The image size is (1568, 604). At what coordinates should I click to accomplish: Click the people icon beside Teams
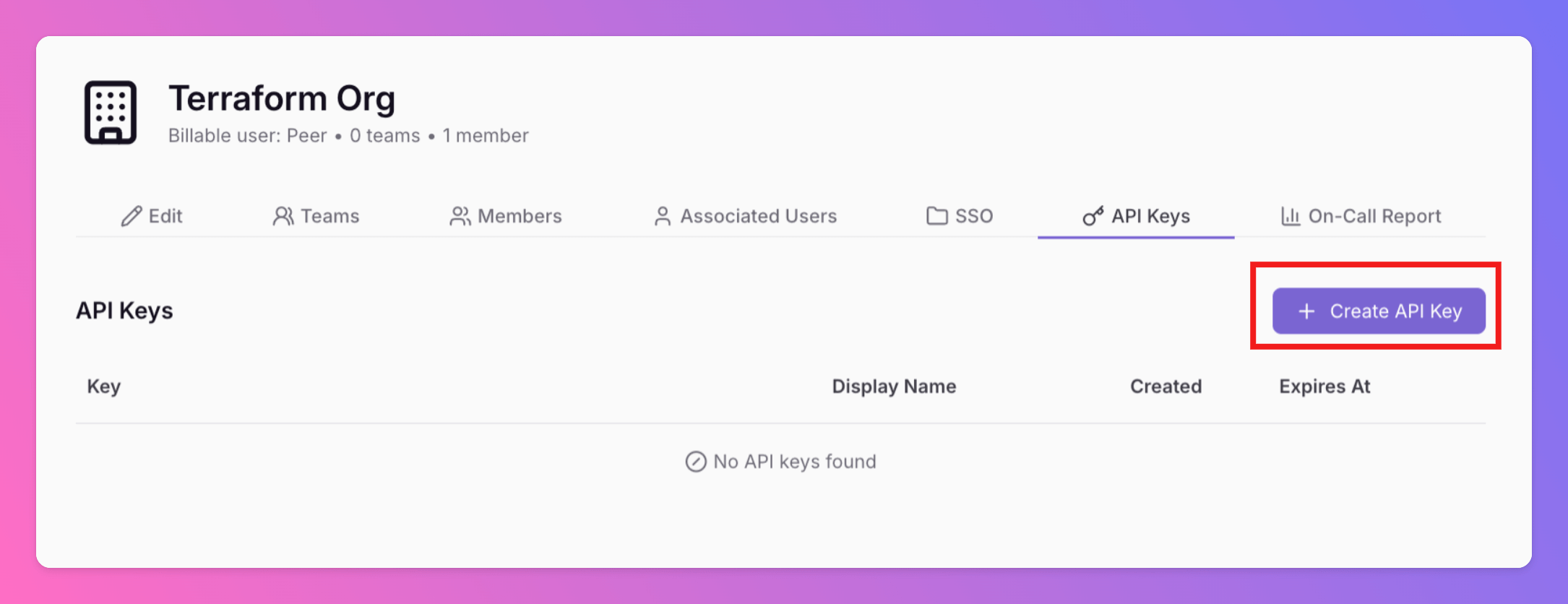283,216
